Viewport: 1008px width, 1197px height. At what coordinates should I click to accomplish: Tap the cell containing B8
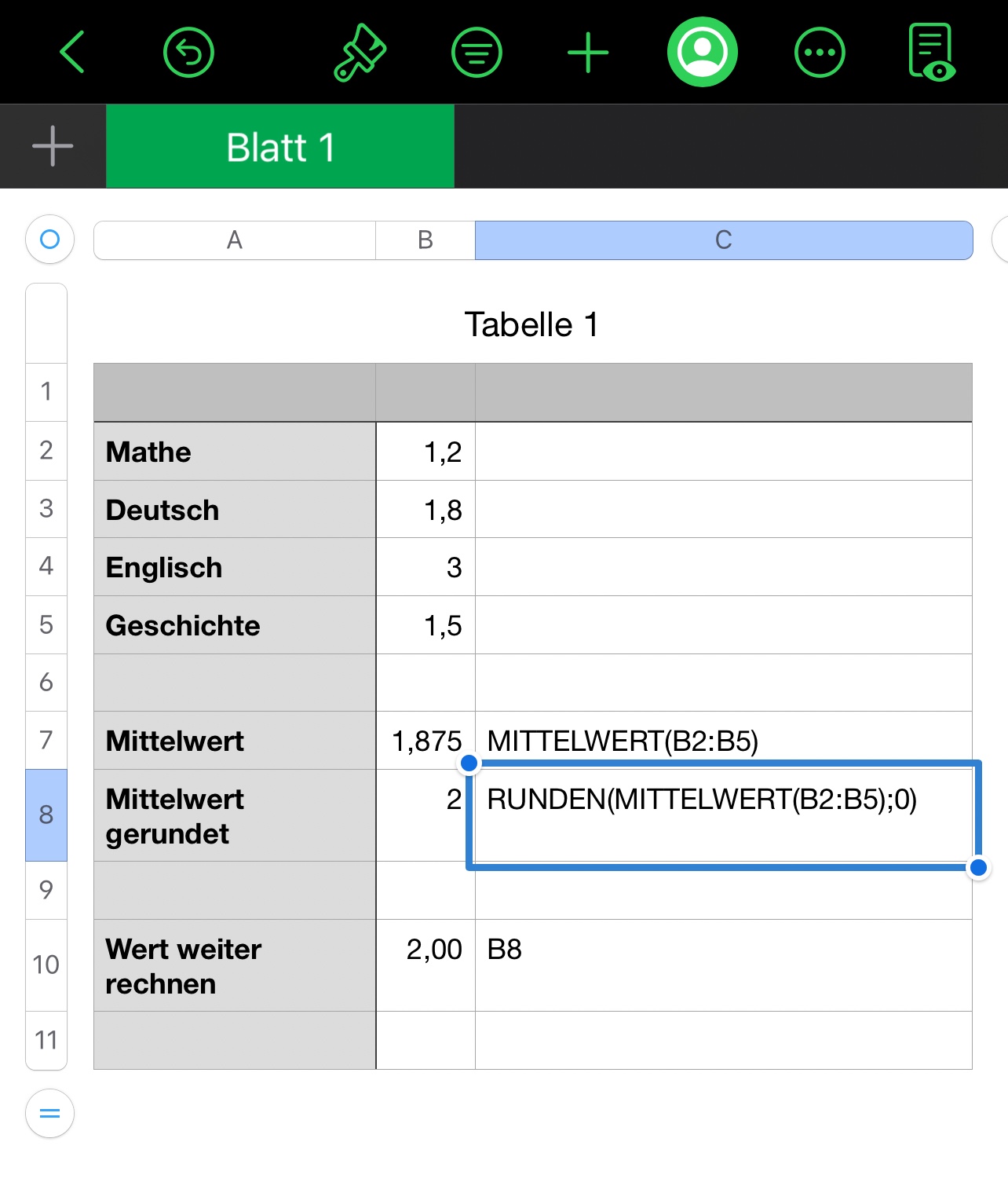click(x=722, y=965)
